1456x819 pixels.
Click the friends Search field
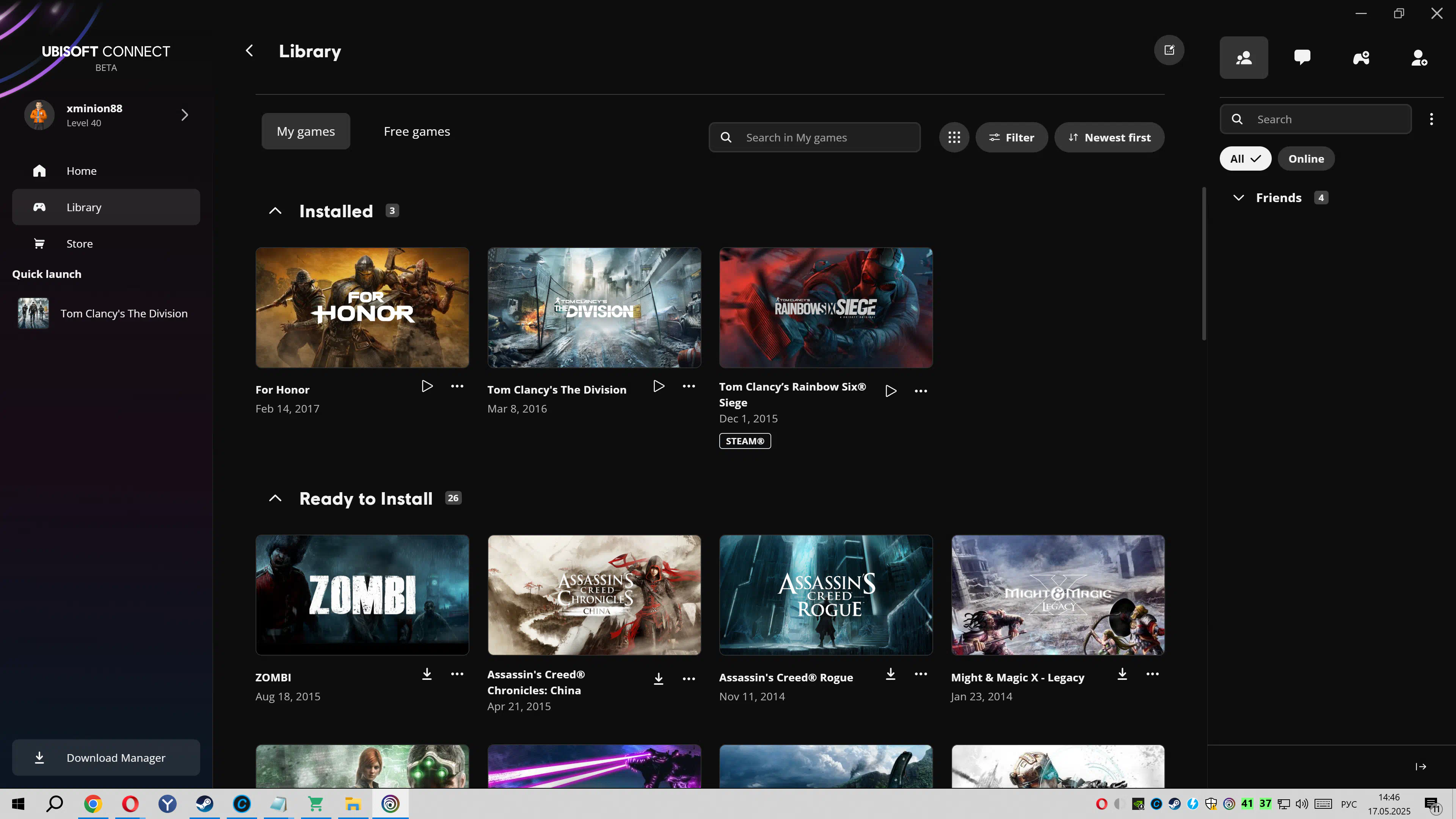[1315, 119]
